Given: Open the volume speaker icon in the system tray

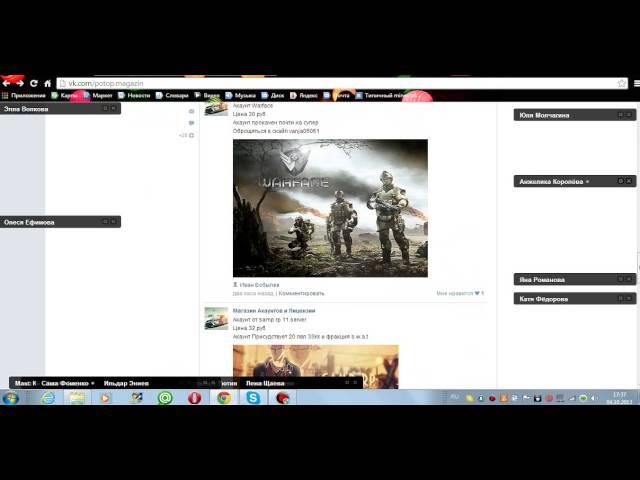Looking at the screenshot, I should tap(593, 398).
